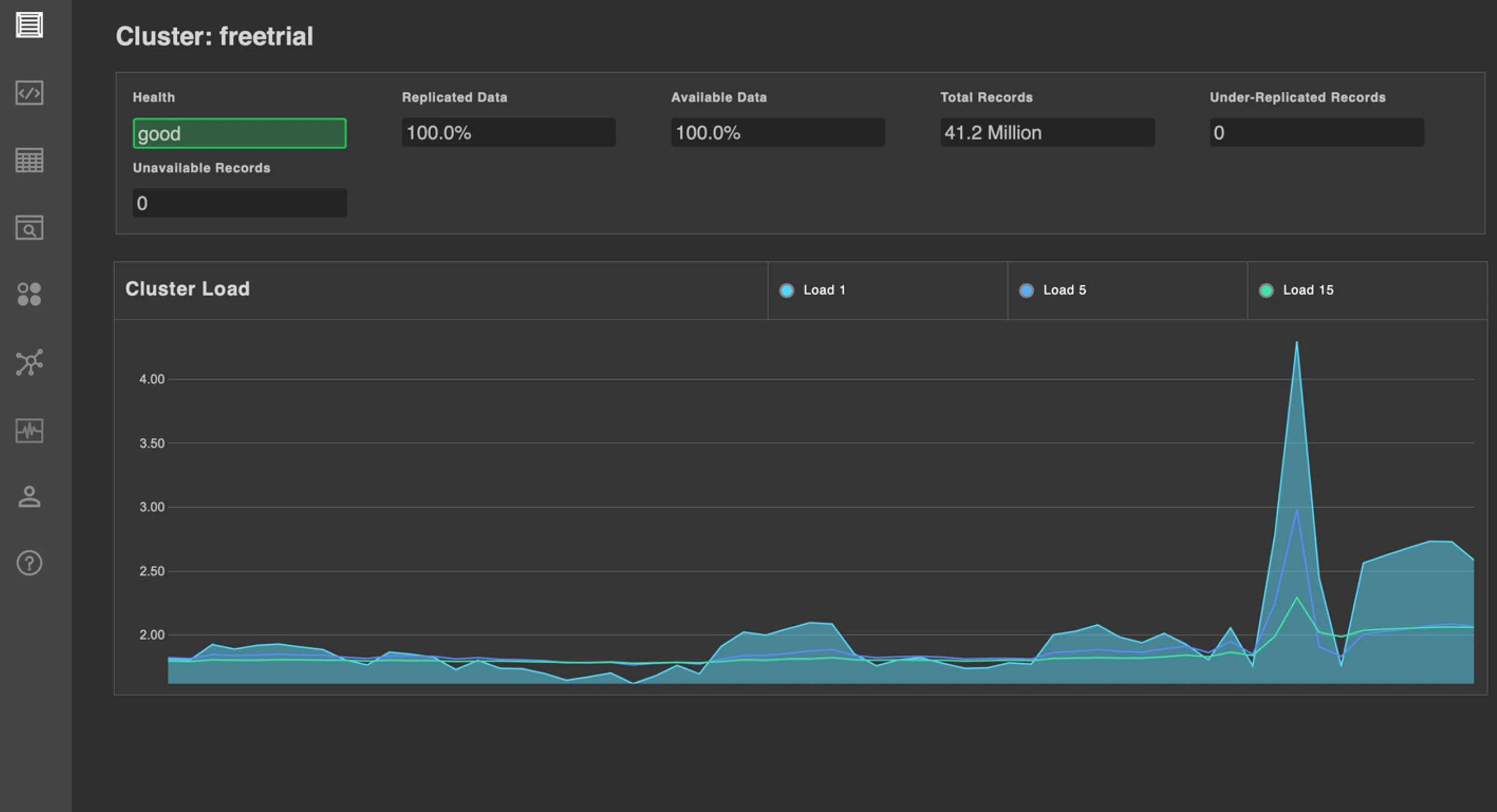
Task: Toggle the Load 5 series legend
Action: click(x=1053, y=290)
